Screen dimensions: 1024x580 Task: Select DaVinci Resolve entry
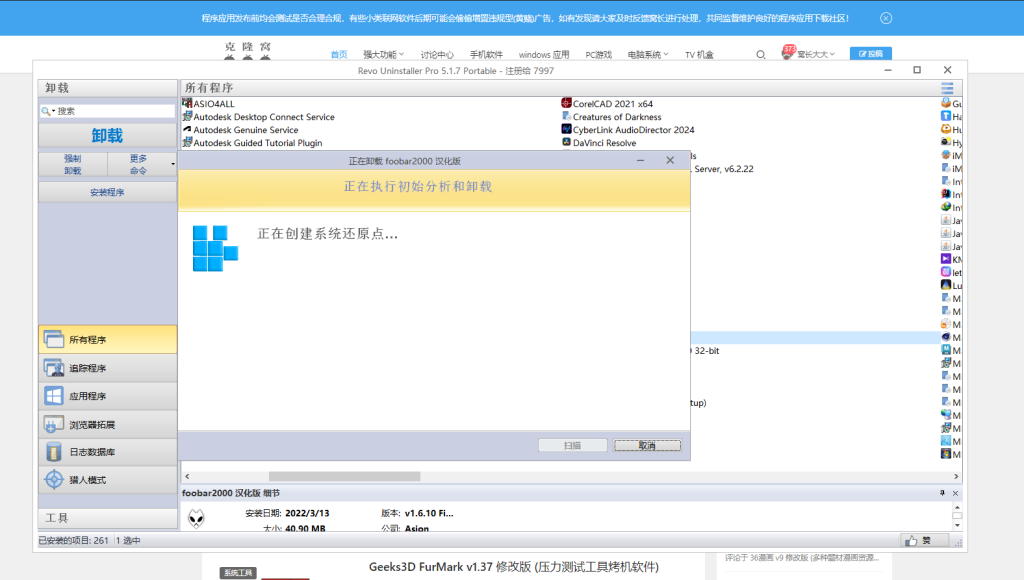(604, 143)
